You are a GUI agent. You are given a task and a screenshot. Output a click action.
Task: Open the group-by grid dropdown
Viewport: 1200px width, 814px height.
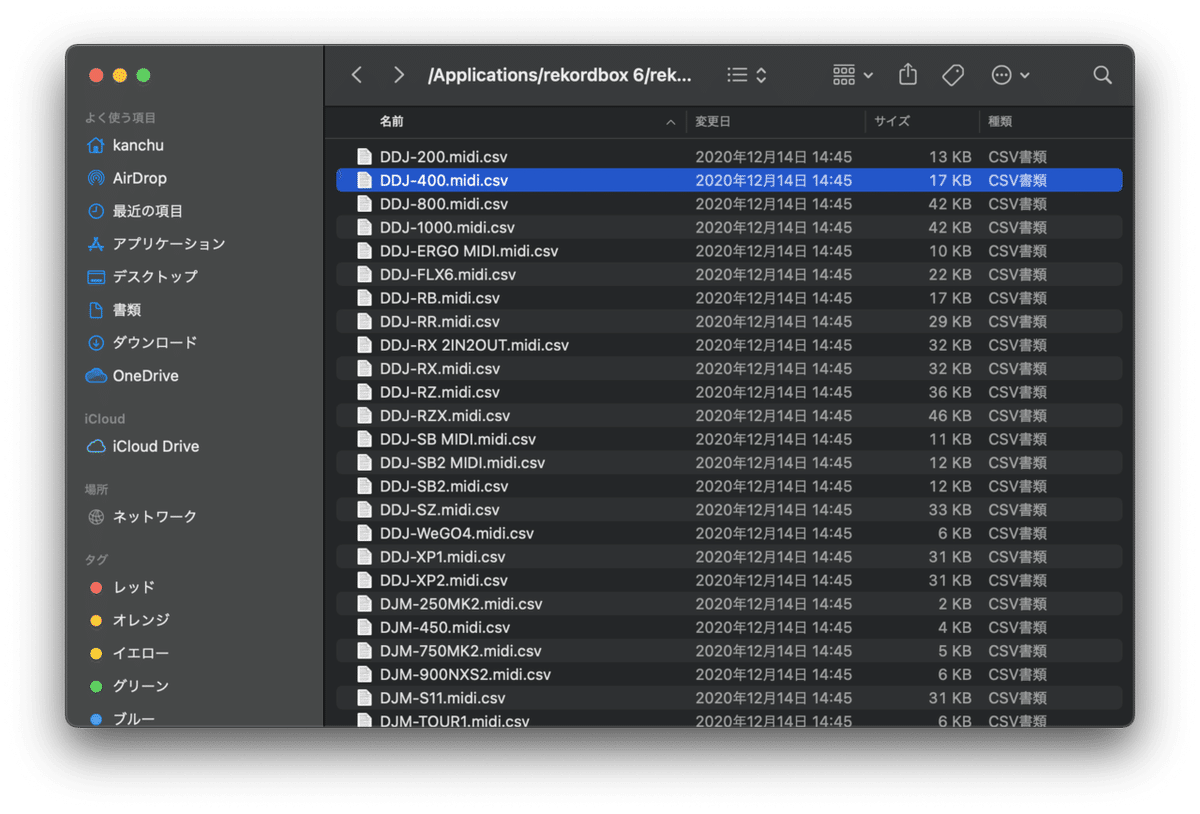pyautogui.click(x=853, y=75)
